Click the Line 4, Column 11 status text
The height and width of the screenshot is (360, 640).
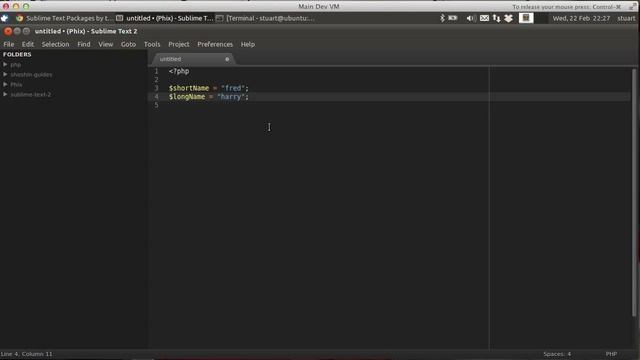pyautogui.click(x=27, y=354)
